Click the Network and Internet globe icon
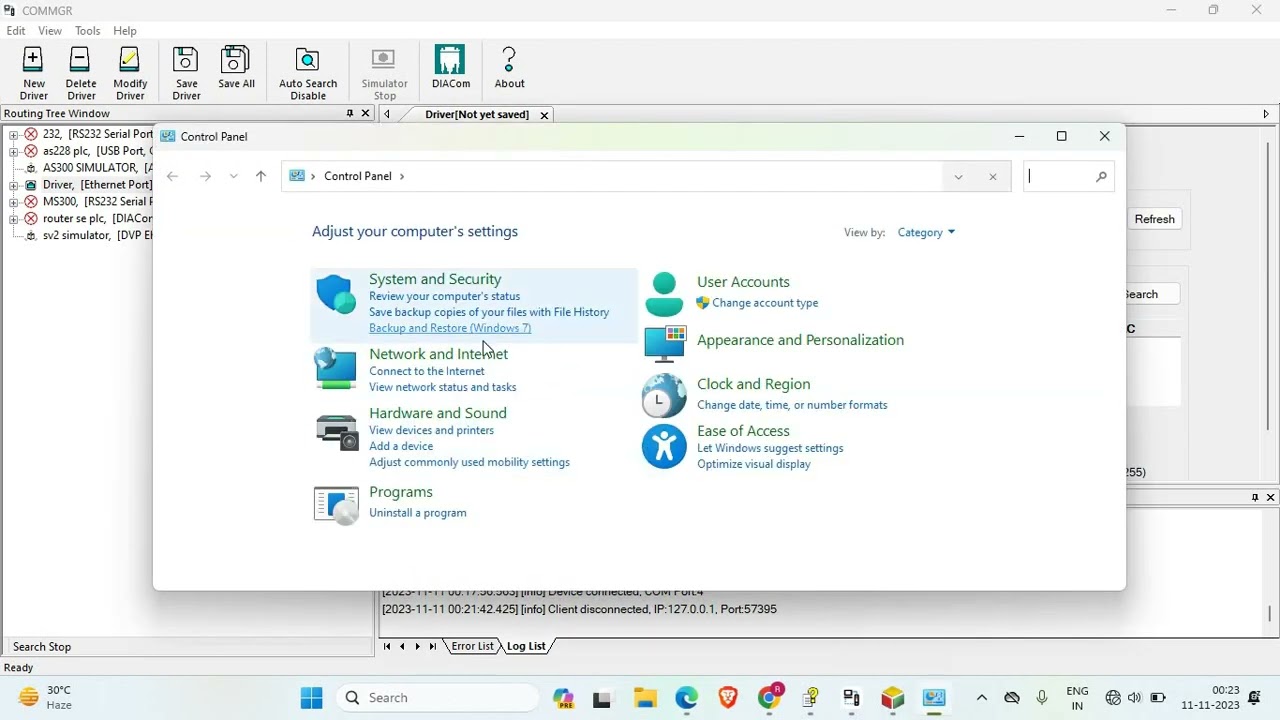Screen dimensions: 1280x720 pos(336,368)
